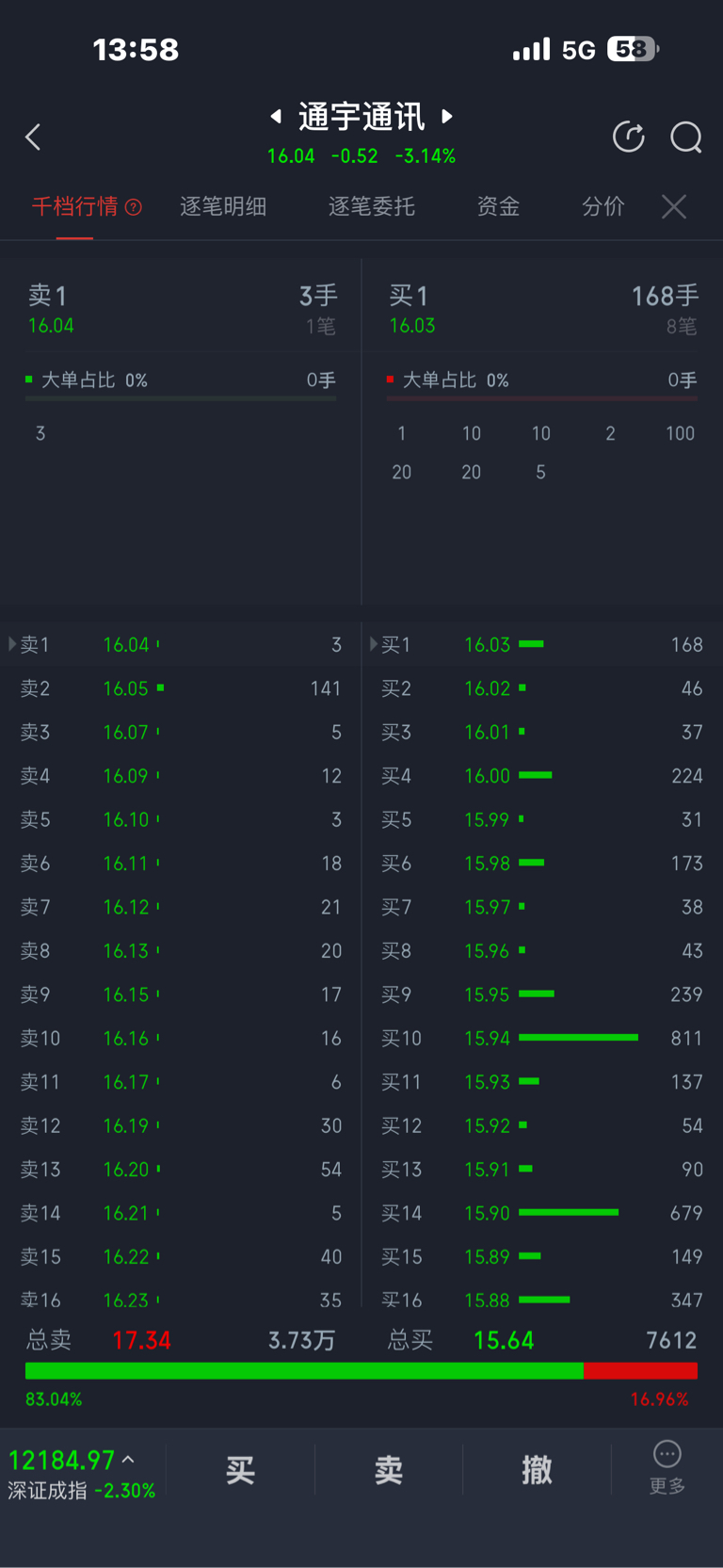Select the 买6 row at 15.98
The image size is (723, 1568).
point(542,863)
